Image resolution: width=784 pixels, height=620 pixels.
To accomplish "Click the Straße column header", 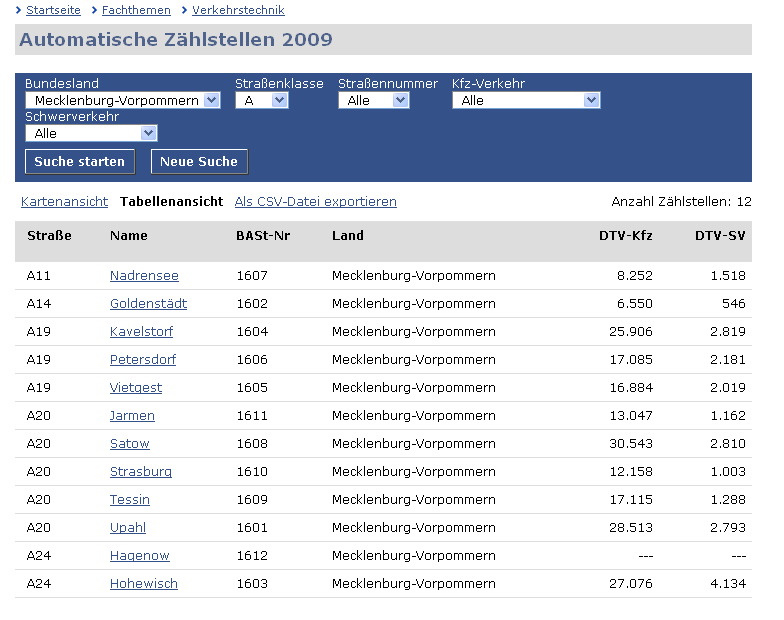I will [x=49, y=236].
